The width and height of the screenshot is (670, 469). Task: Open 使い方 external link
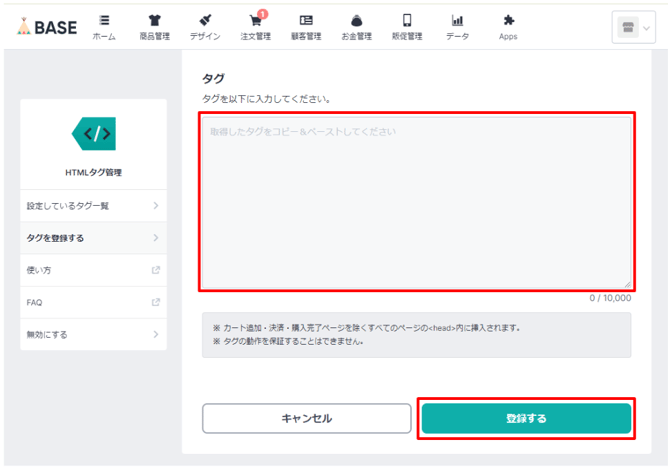click(x=93, y=270)
